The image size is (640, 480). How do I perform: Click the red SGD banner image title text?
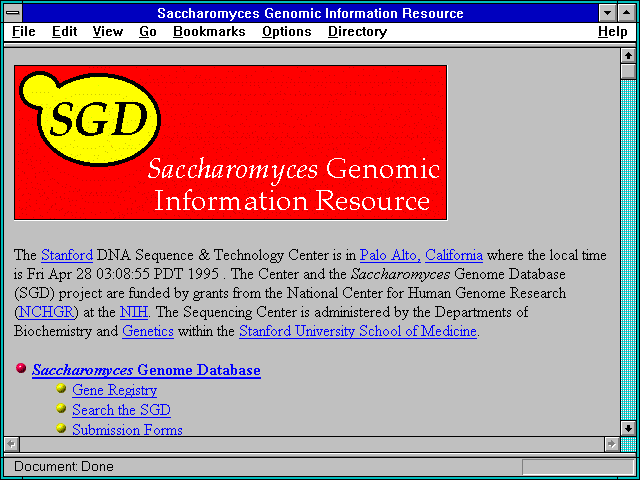coord(293,184)
